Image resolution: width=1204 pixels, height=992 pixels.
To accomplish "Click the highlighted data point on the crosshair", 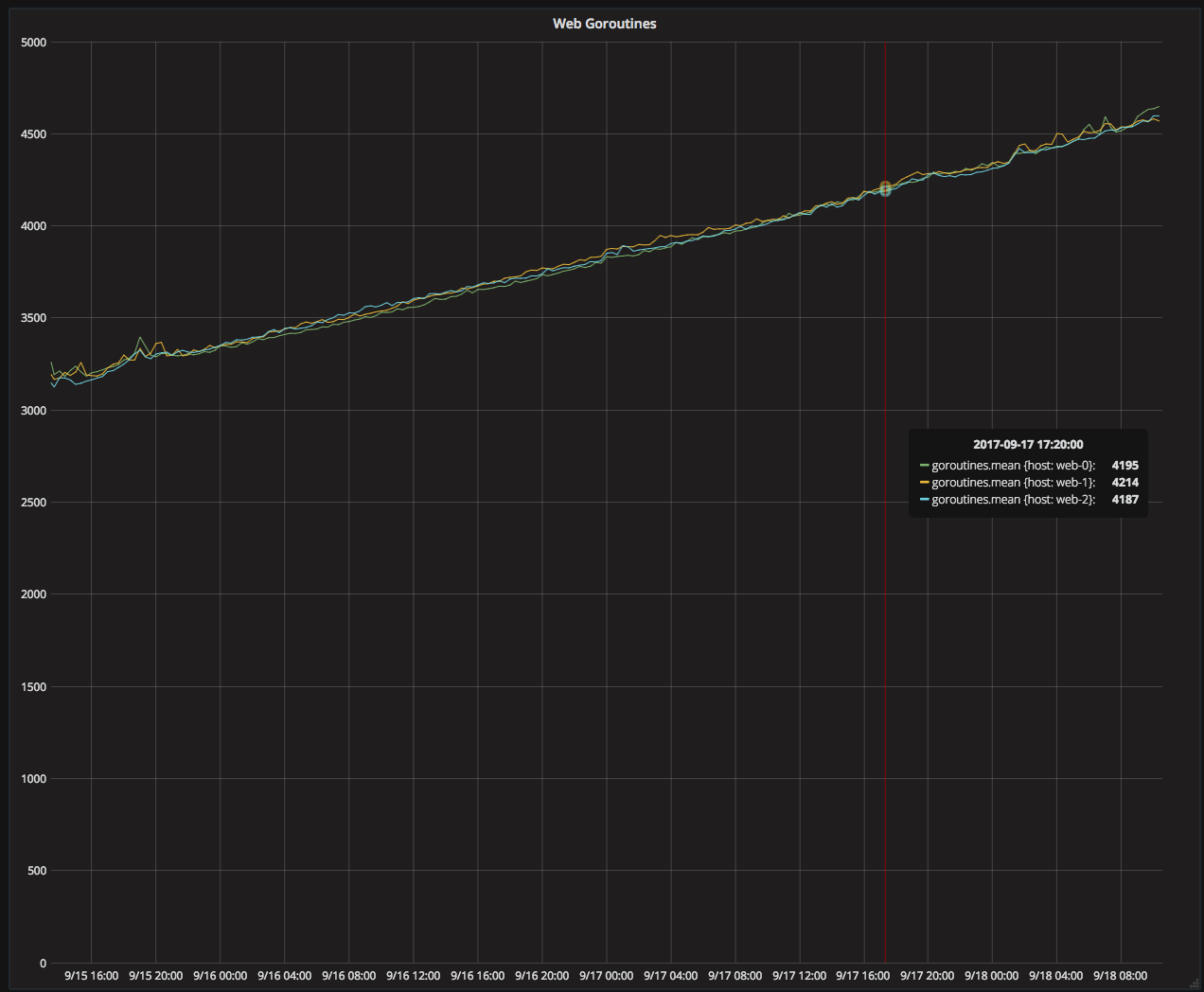I will click(884, 187).
